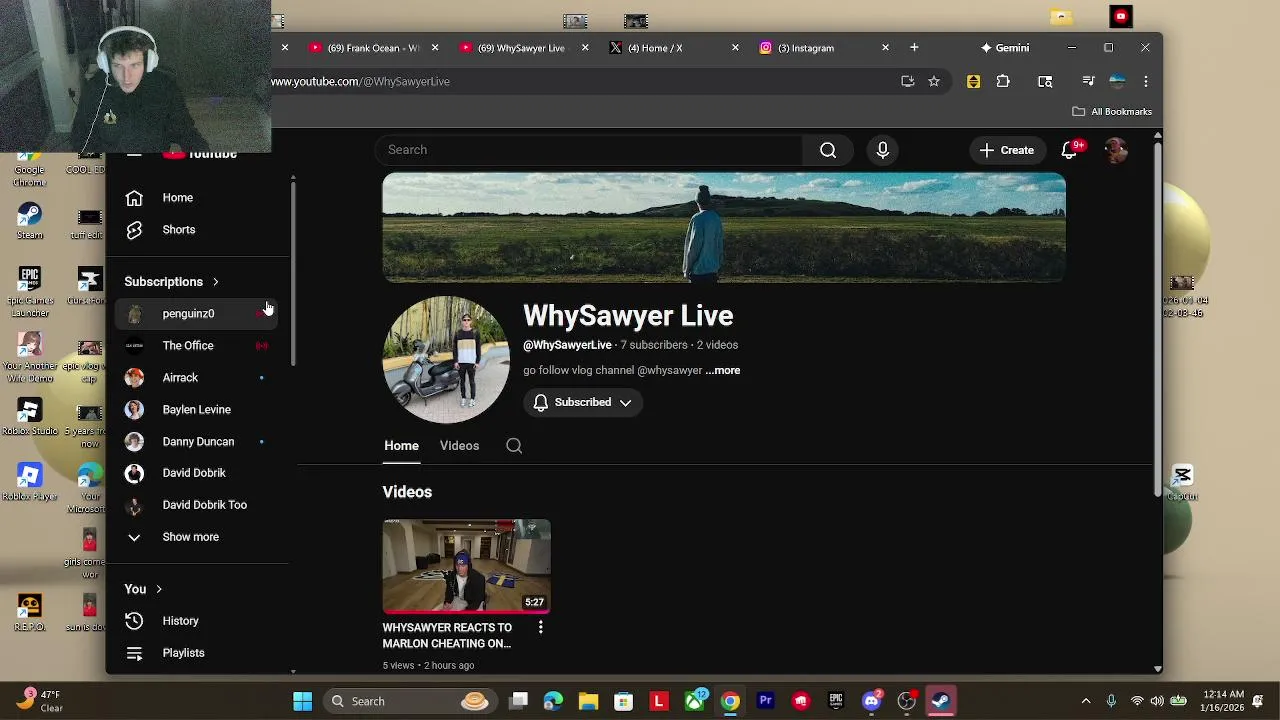Open the Marlon cheating reaction video title

(x=447, y=636)
